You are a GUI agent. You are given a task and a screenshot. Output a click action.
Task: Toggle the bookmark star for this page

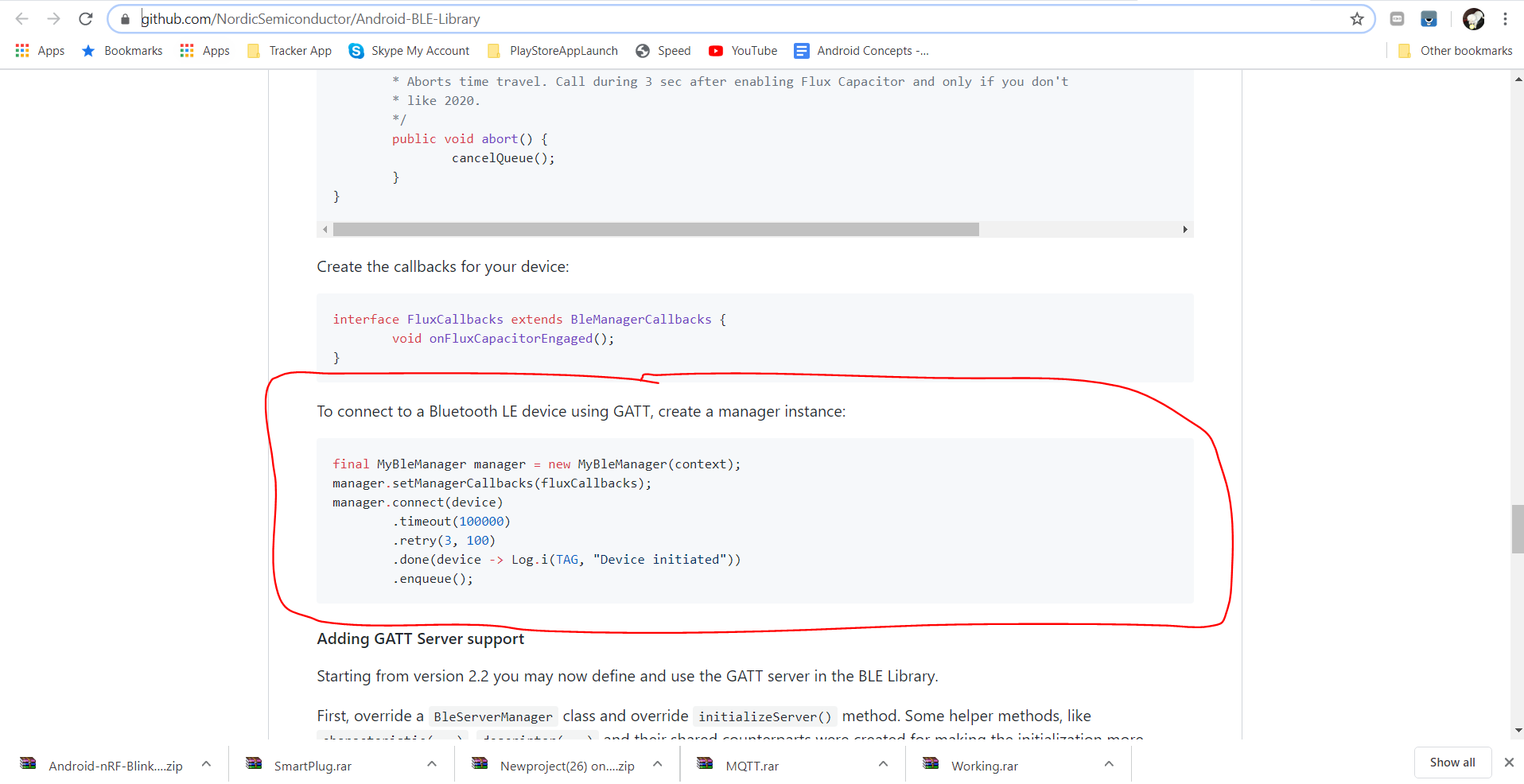click(x=1357, y=18)
